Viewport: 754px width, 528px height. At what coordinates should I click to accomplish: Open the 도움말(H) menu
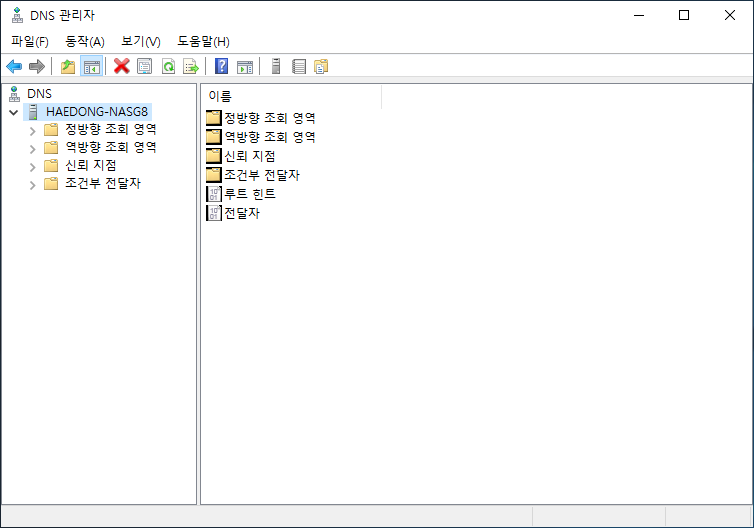point(203,41)
